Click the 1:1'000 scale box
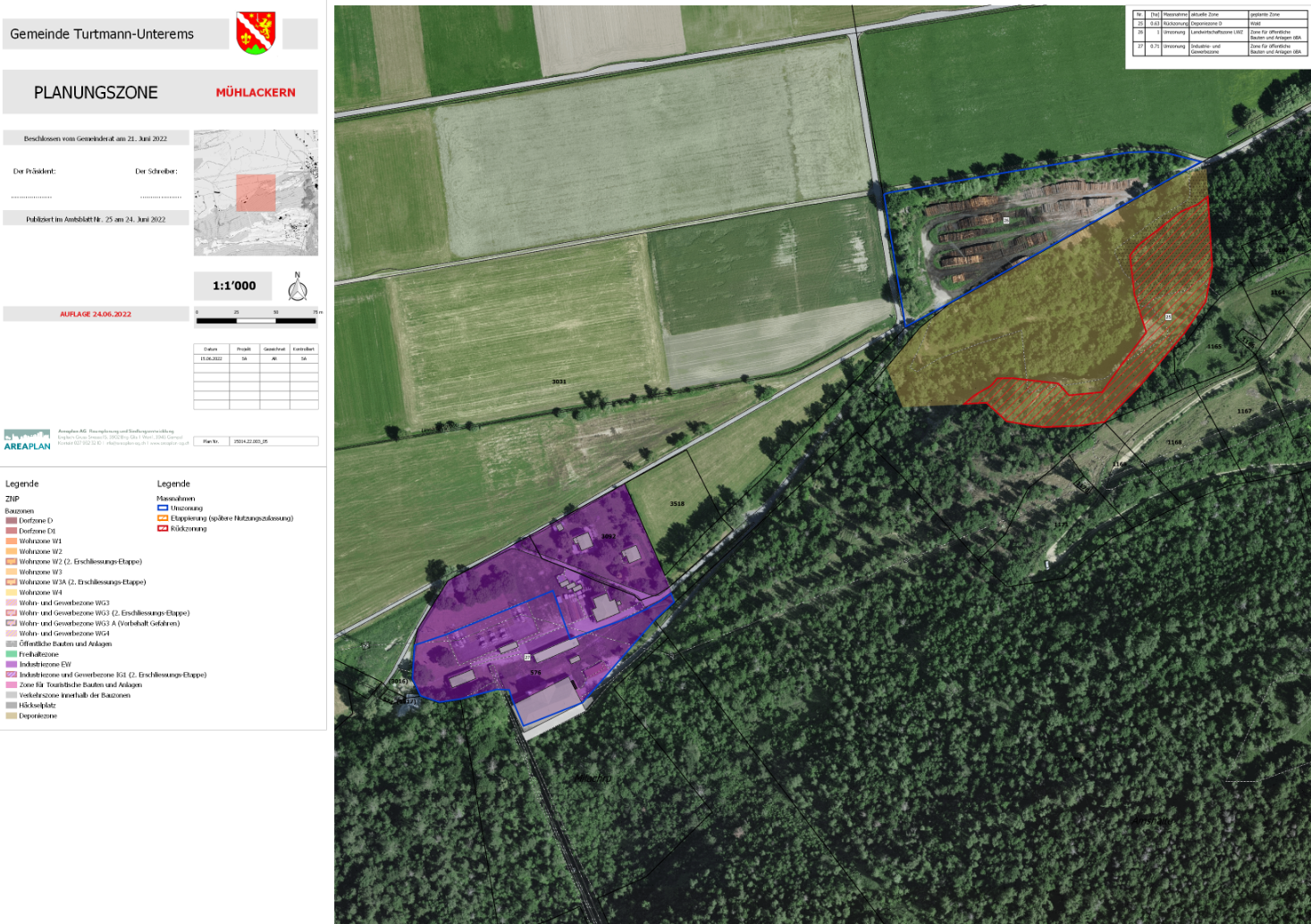The image size is (1311, 924). pyautogui.click(x=234, y=286)
